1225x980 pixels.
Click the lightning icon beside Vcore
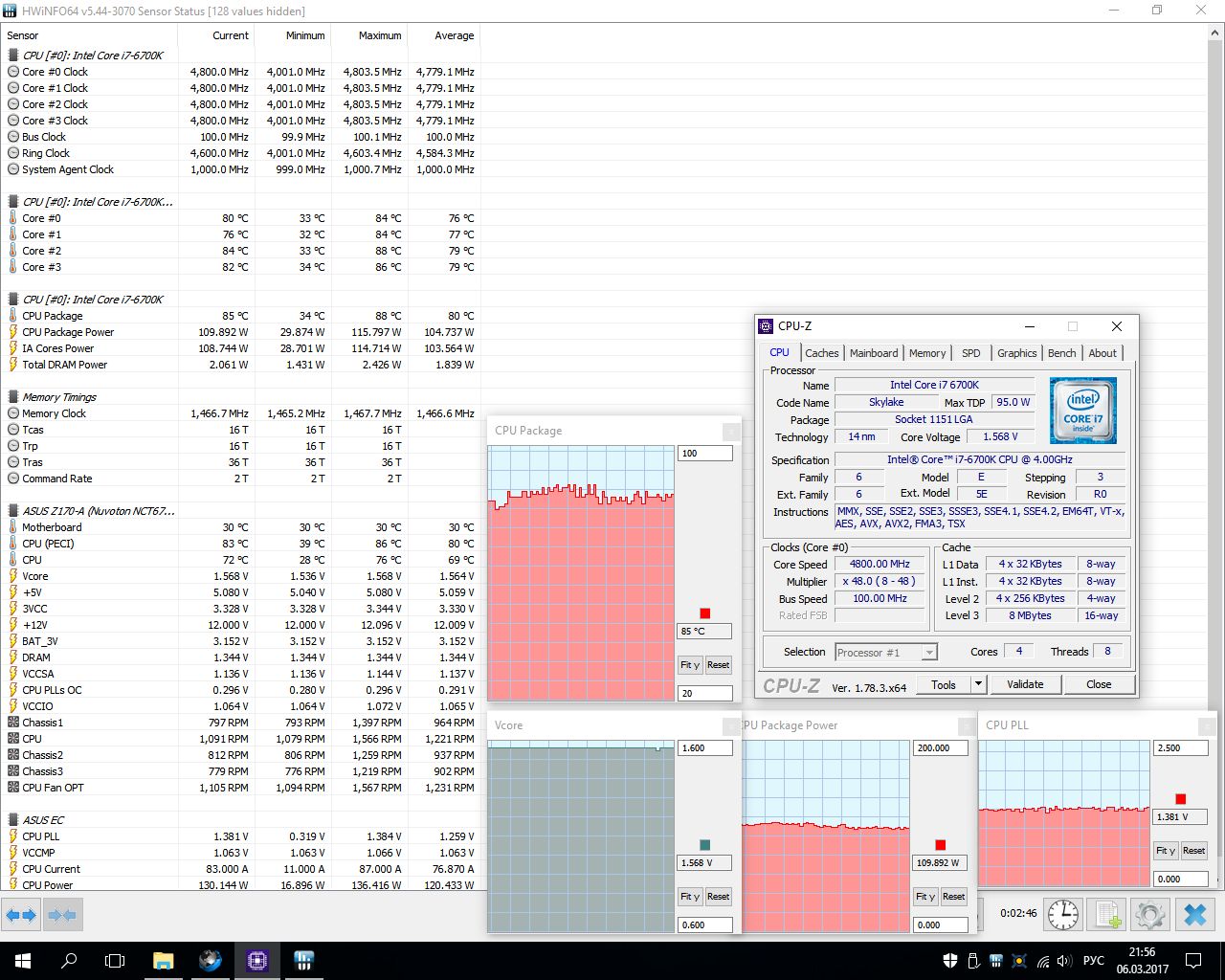tap(13, 576)
